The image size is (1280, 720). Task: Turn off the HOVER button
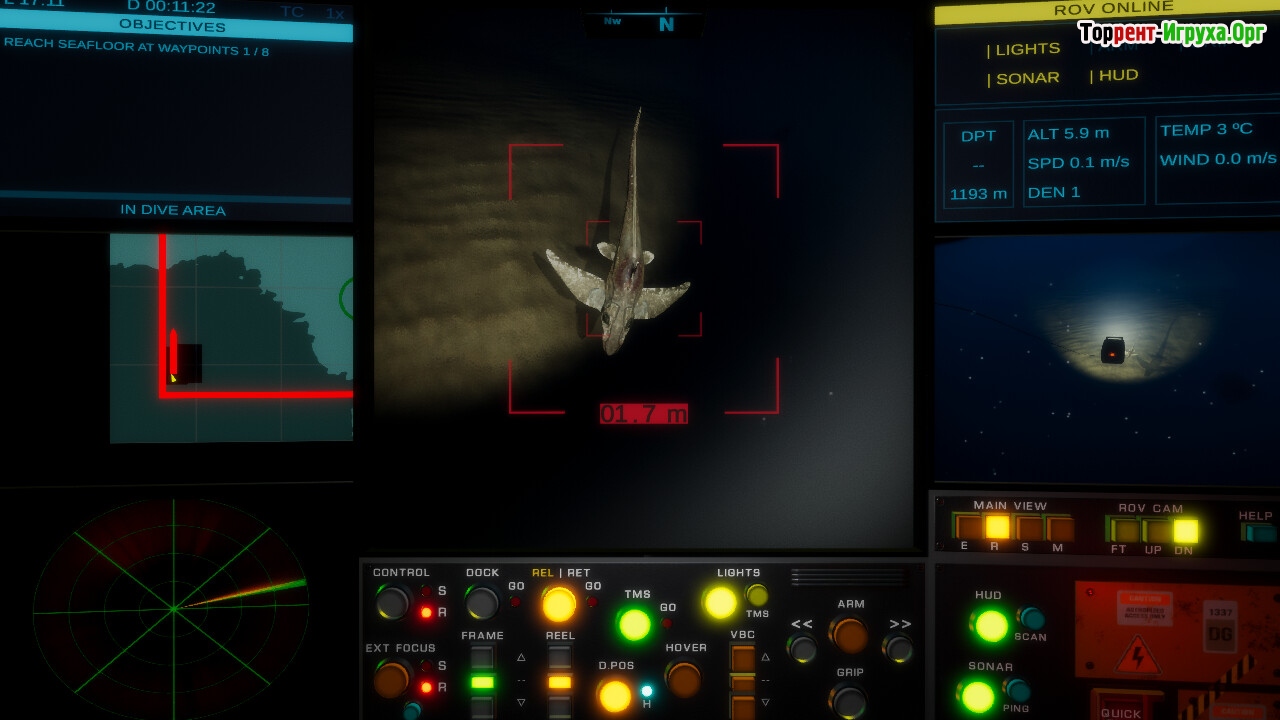(684, 679)
